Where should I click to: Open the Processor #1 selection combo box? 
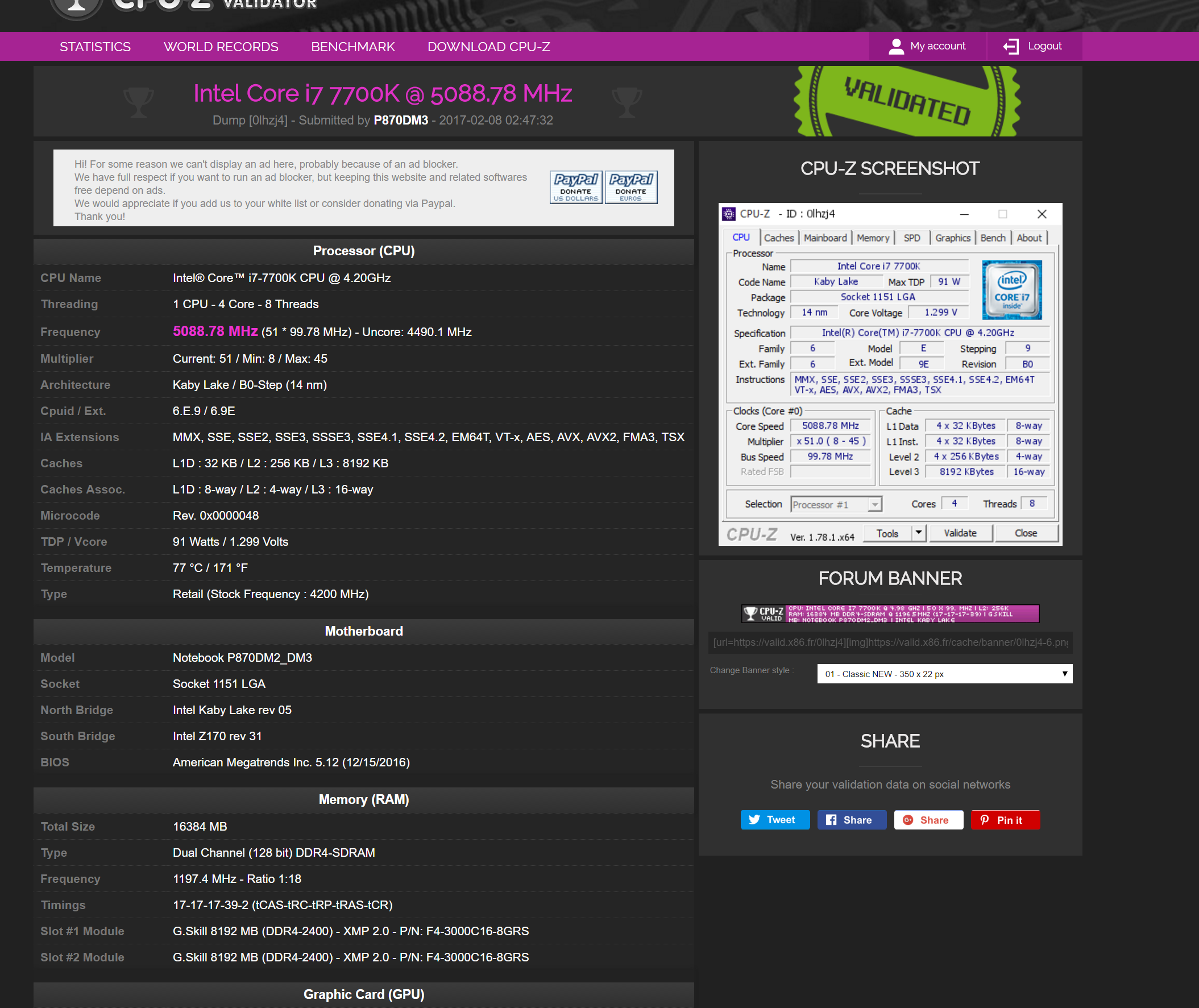[836, 504]
